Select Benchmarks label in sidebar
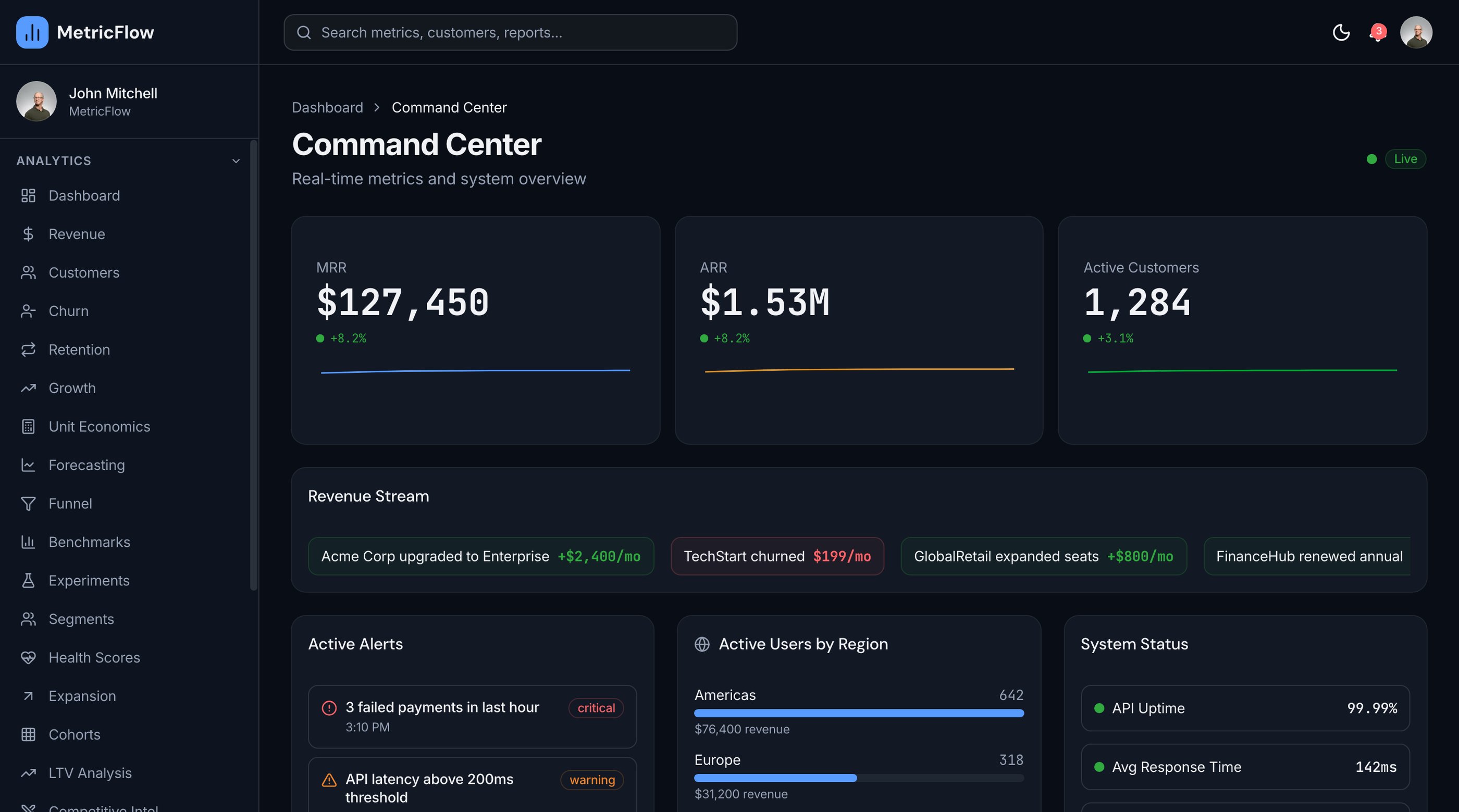The width and height of the screenshot is (1459, 812). 90,543
